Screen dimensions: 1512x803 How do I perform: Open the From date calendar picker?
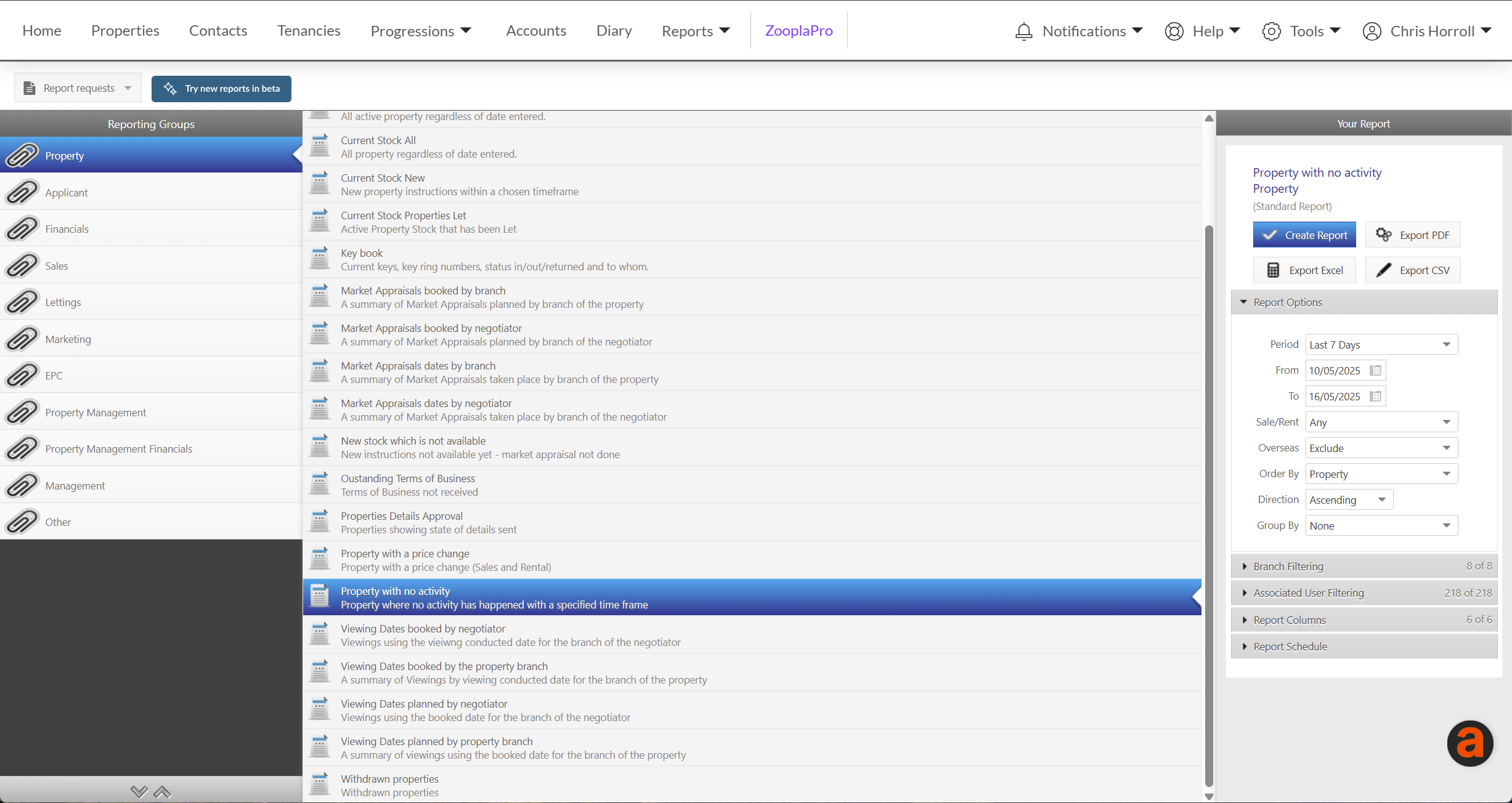click(x=1375, y=370)
